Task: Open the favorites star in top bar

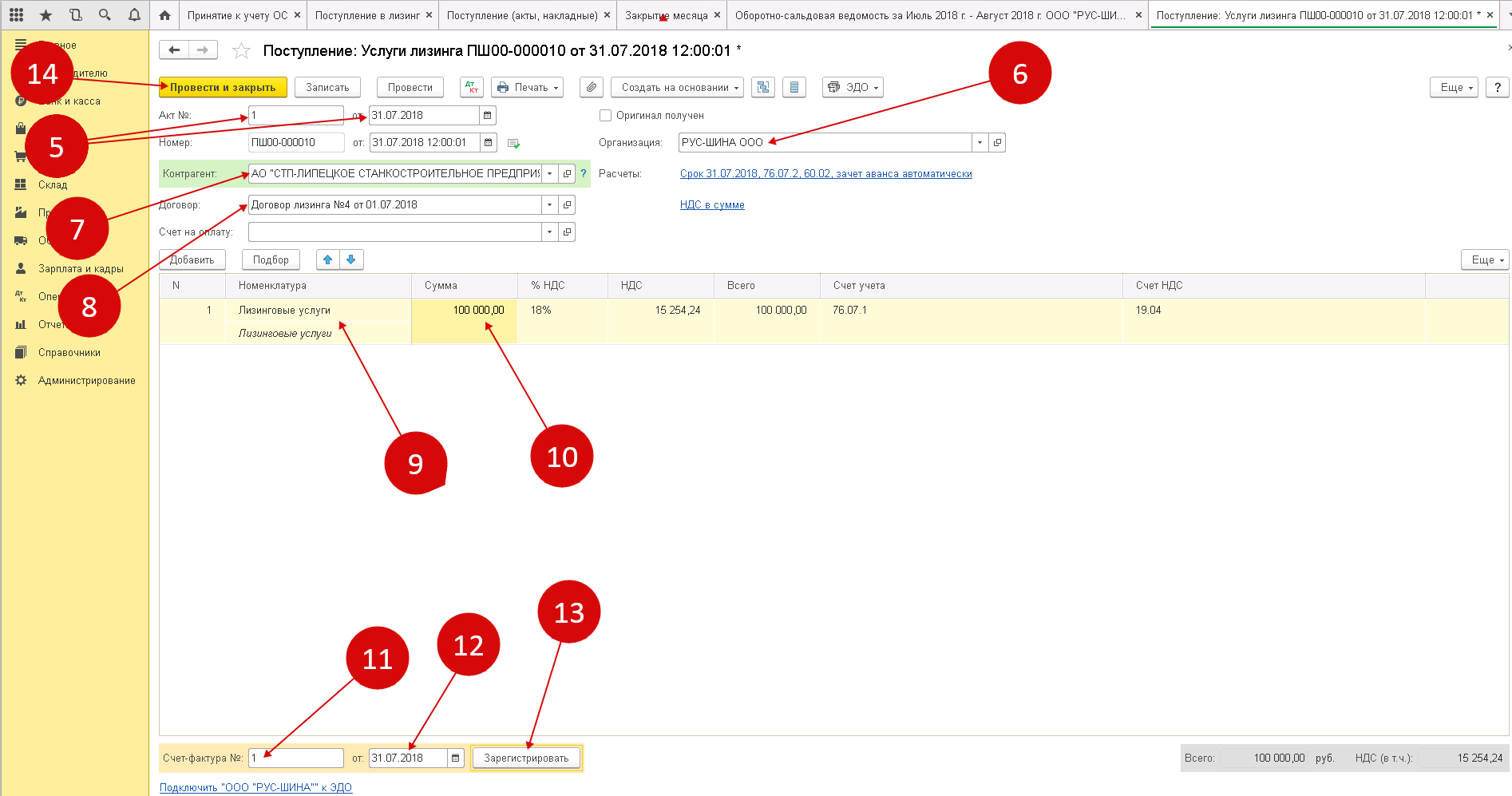Action: coord(46,15)
